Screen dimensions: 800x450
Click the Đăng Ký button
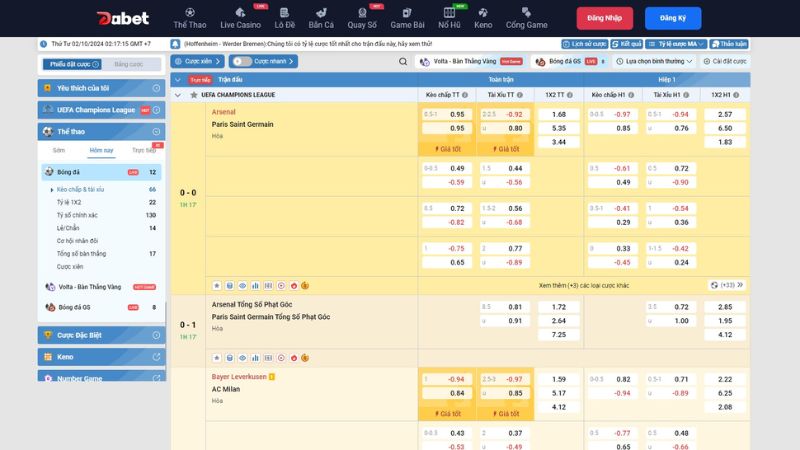coord(673,18)
